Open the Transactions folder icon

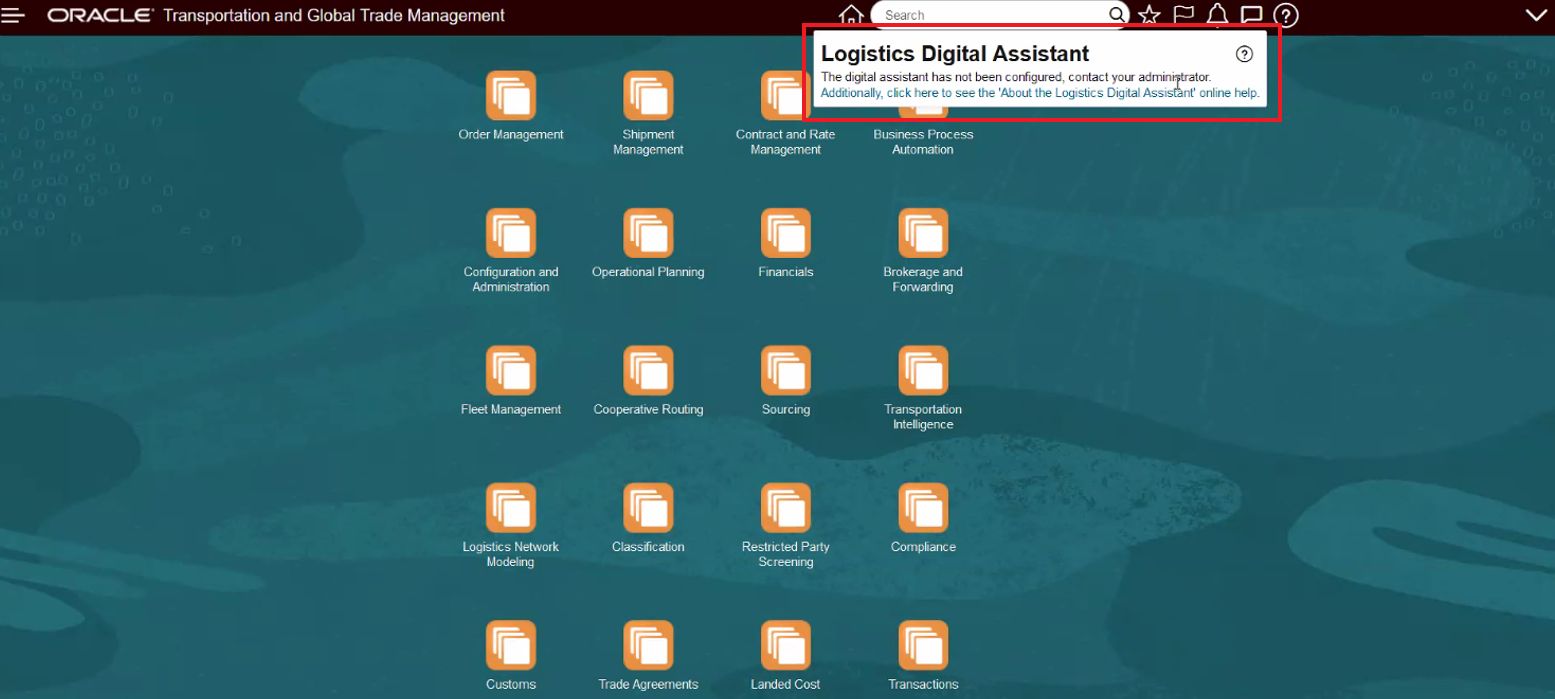point(923,645)
